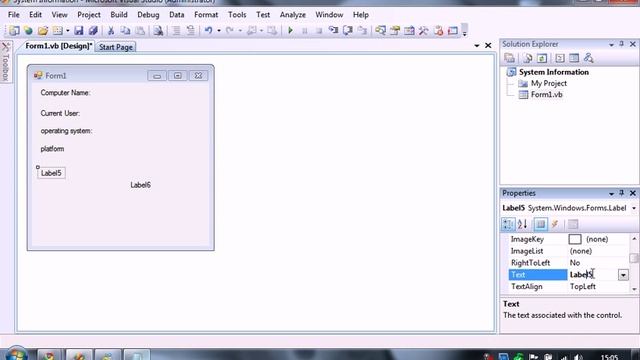Click the Stop Debugging square icon
The image size is (640, 360).
click(x=319, y=31)
